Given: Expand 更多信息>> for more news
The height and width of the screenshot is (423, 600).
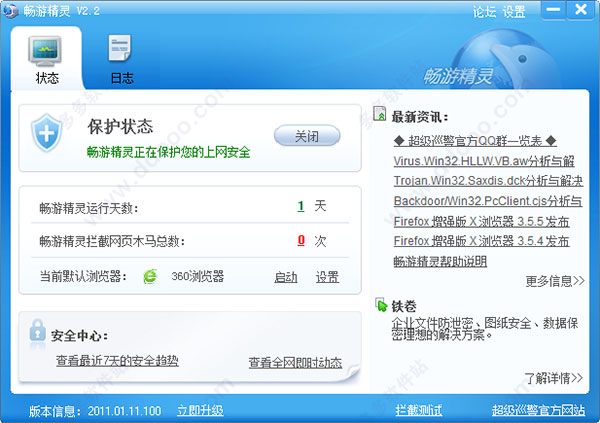Looking at the screenshot, I should 555,281.
